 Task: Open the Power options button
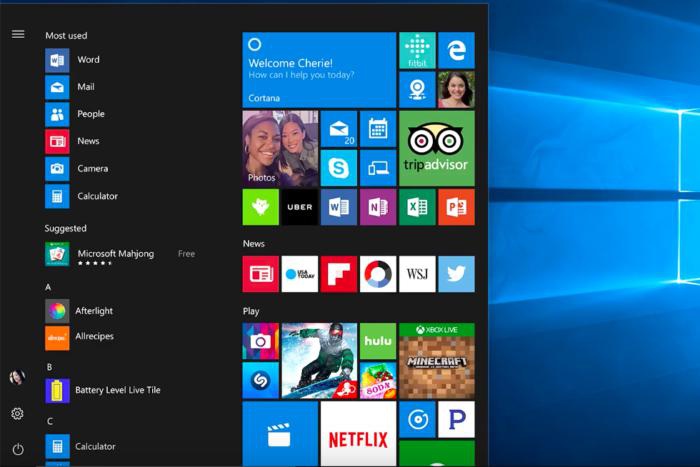click(x=18, y=449)
